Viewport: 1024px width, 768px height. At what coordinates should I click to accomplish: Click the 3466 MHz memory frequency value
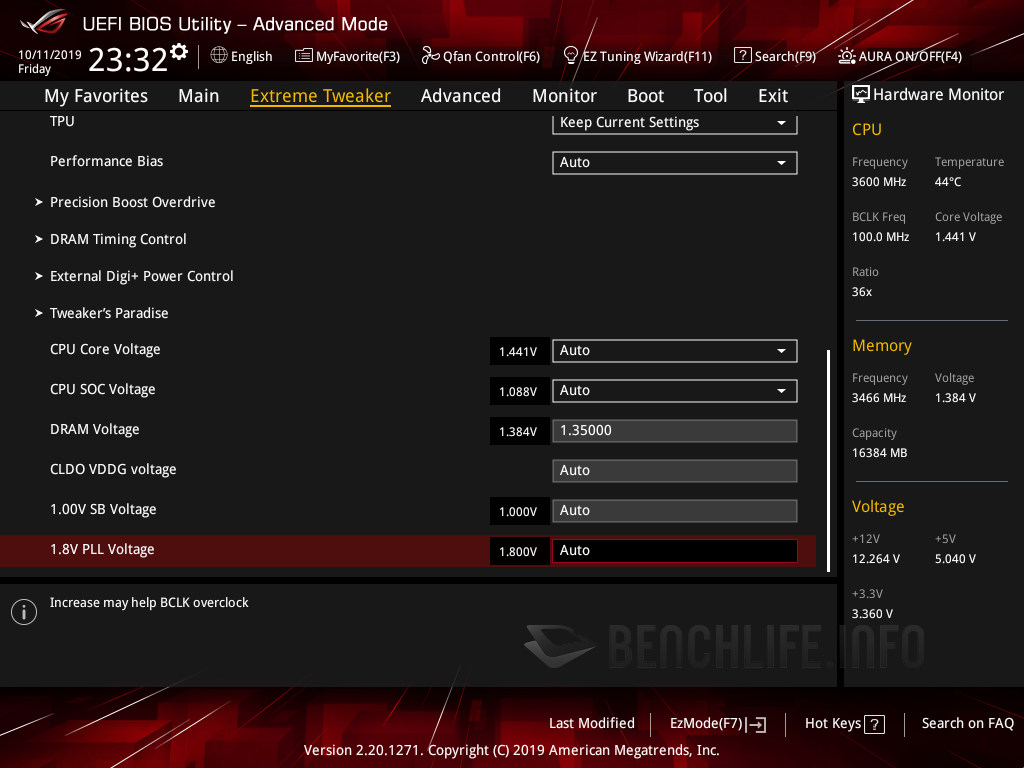(879, 398)
